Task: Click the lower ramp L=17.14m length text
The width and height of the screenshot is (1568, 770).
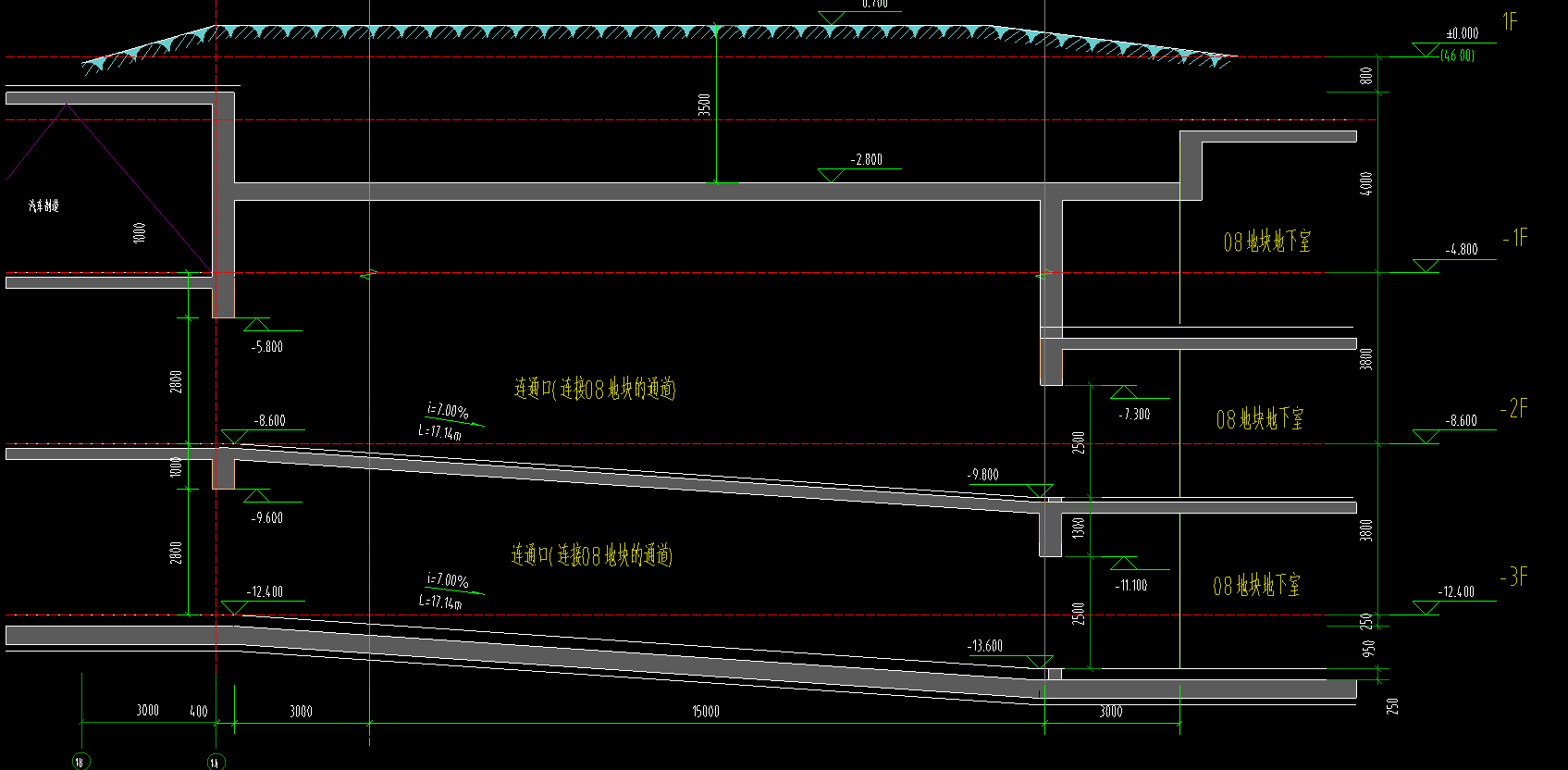Action: coord(439,602)
